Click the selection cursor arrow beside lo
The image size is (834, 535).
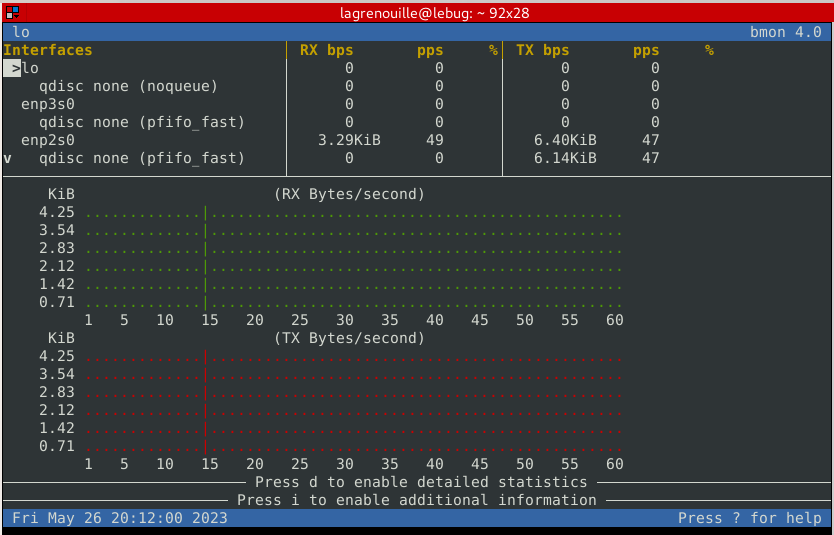pos(12,68)
